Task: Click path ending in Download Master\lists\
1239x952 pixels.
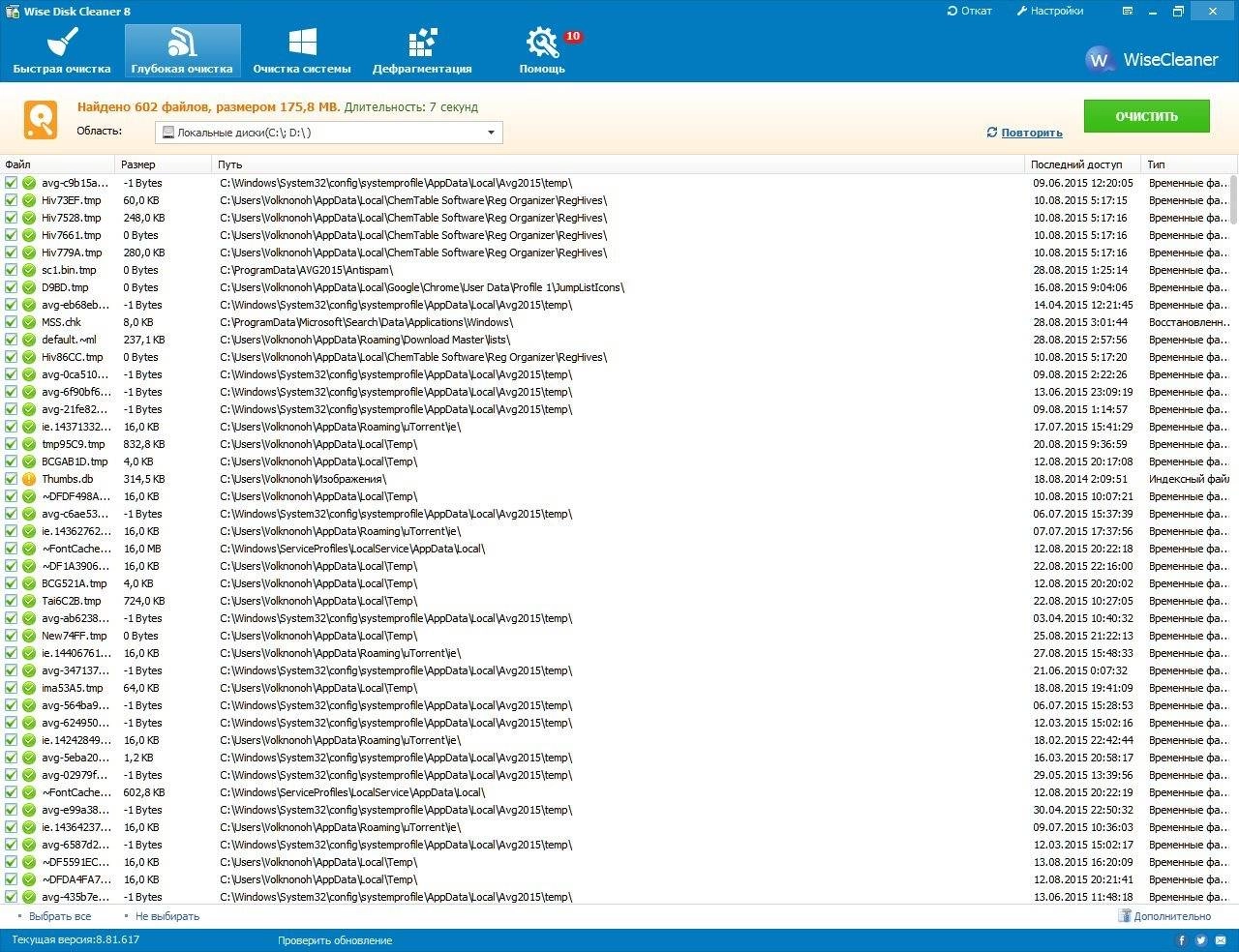Action: click(365, 340)
